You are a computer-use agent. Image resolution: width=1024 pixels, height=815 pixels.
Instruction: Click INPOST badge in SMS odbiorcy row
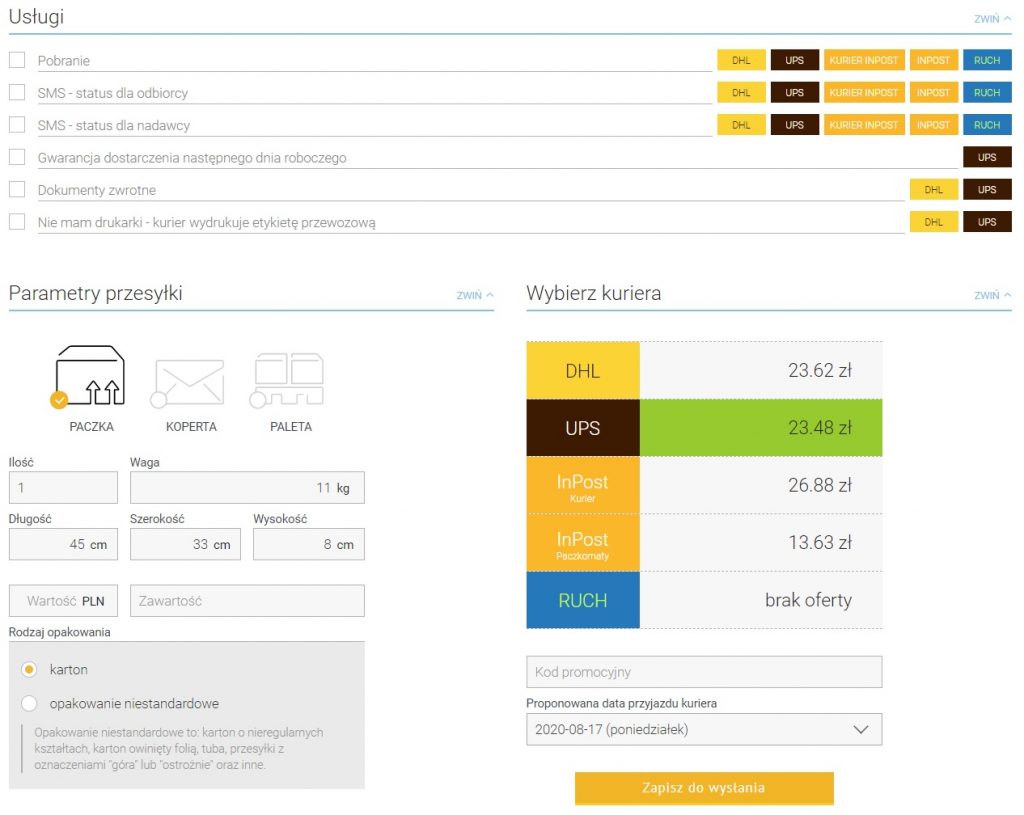(933, 93)
